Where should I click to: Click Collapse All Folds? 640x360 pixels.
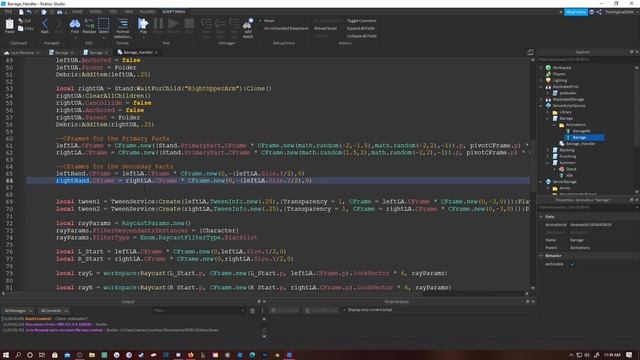[x=362, y=36]
